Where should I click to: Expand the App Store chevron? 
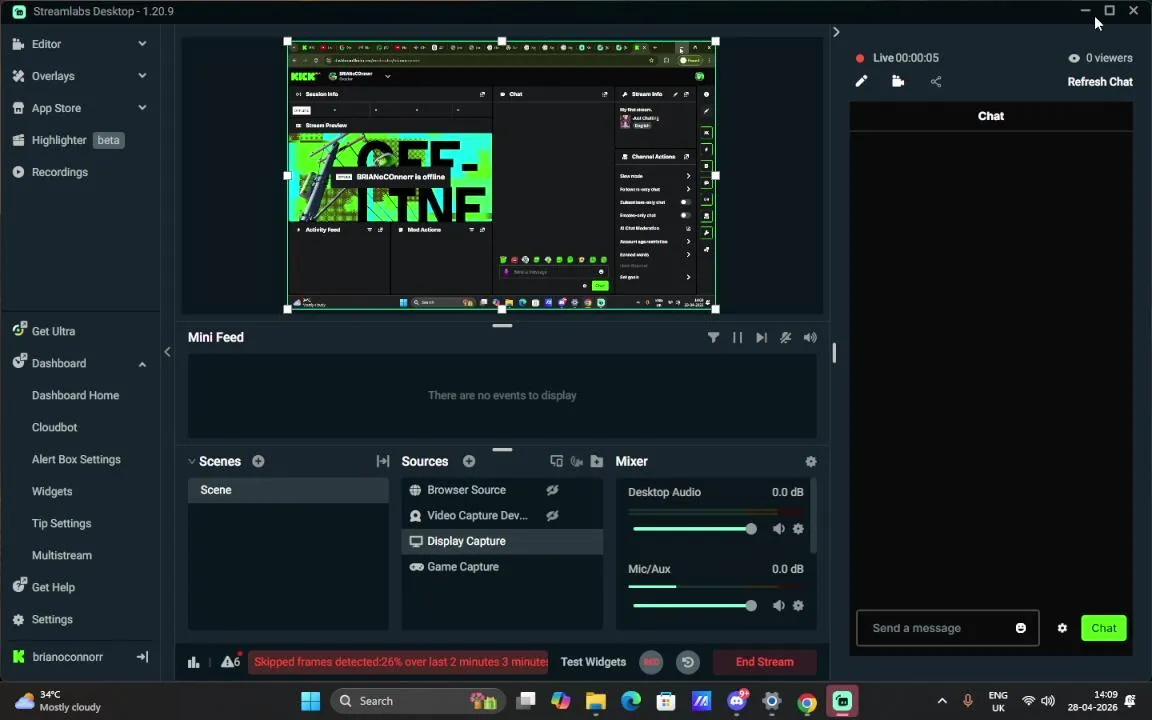click(142, 108)
